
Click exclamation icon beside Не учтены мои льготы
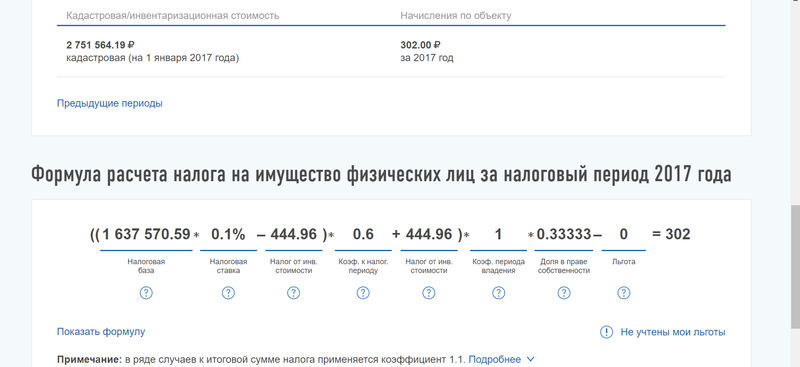click(x=606, y=332)
